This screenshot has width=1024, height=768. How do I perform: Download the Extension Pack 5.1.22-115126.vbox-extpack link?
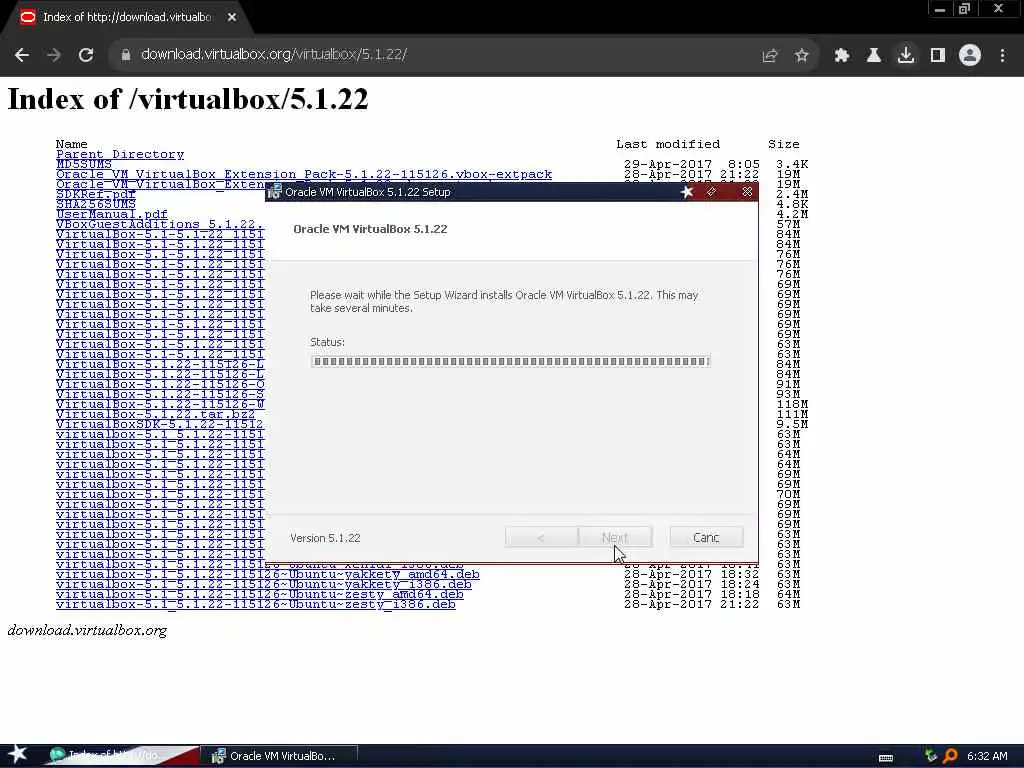tap(304, 174)
